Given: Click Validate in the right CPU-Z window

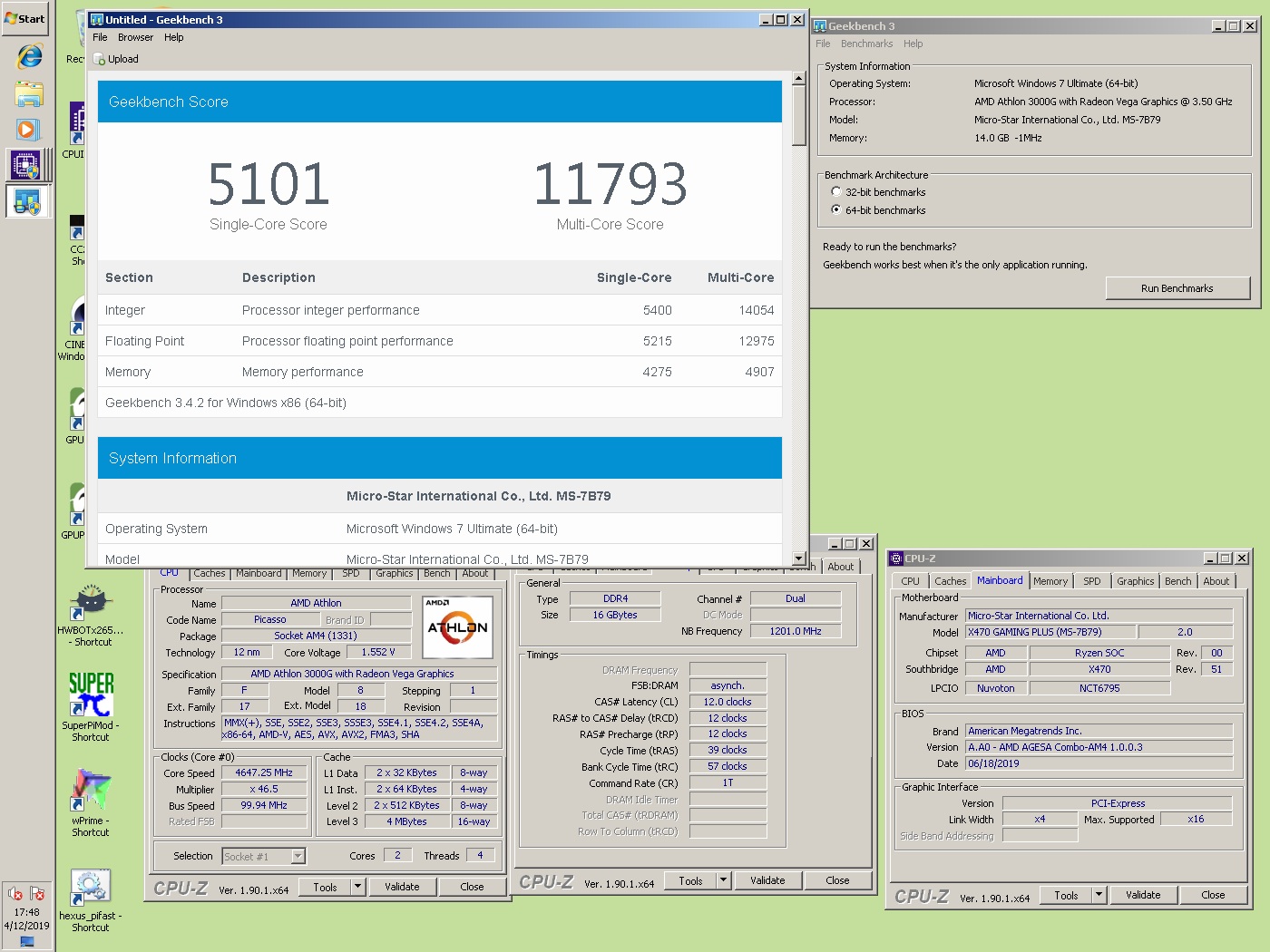Looking at the screenshot, I should (1143, 895).
